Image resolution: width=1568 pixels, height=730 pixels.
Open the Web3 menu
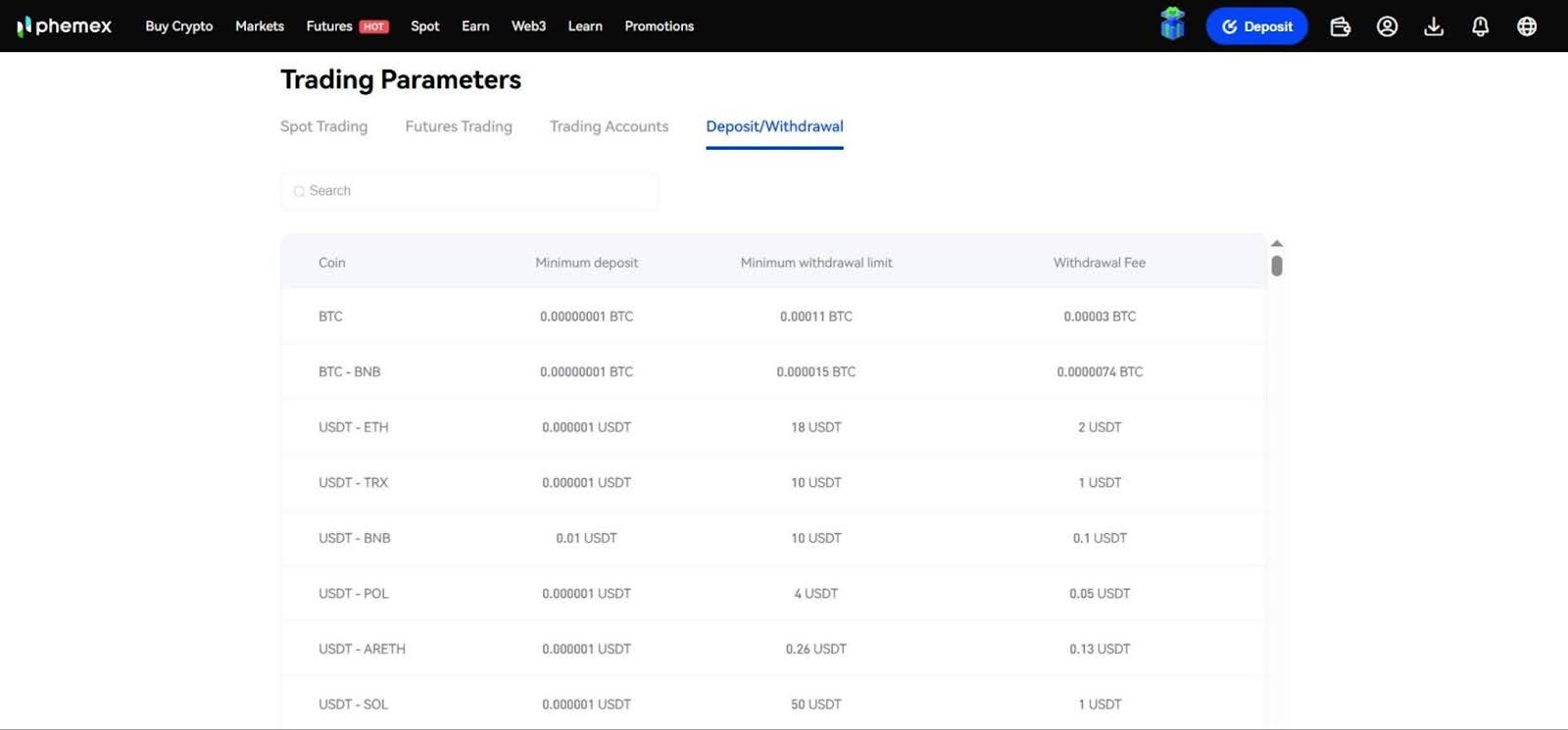coord(528,26)
